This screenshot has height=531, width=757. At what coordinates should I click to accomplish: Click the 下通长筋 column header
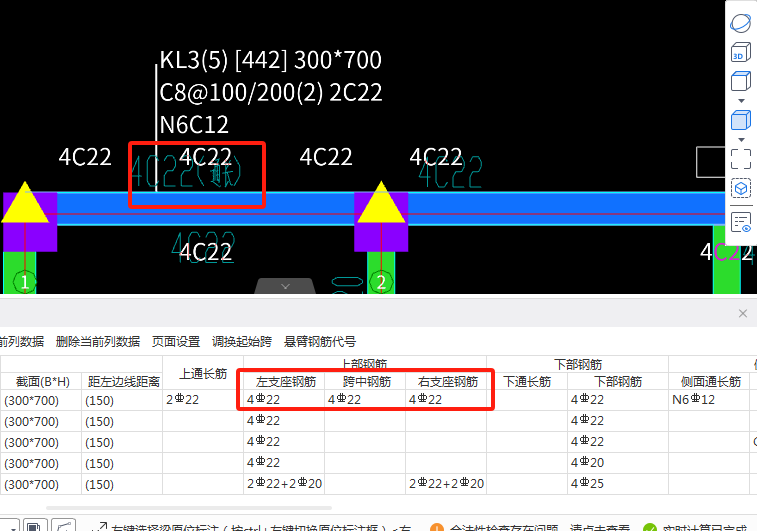click(x=527, y=382)
